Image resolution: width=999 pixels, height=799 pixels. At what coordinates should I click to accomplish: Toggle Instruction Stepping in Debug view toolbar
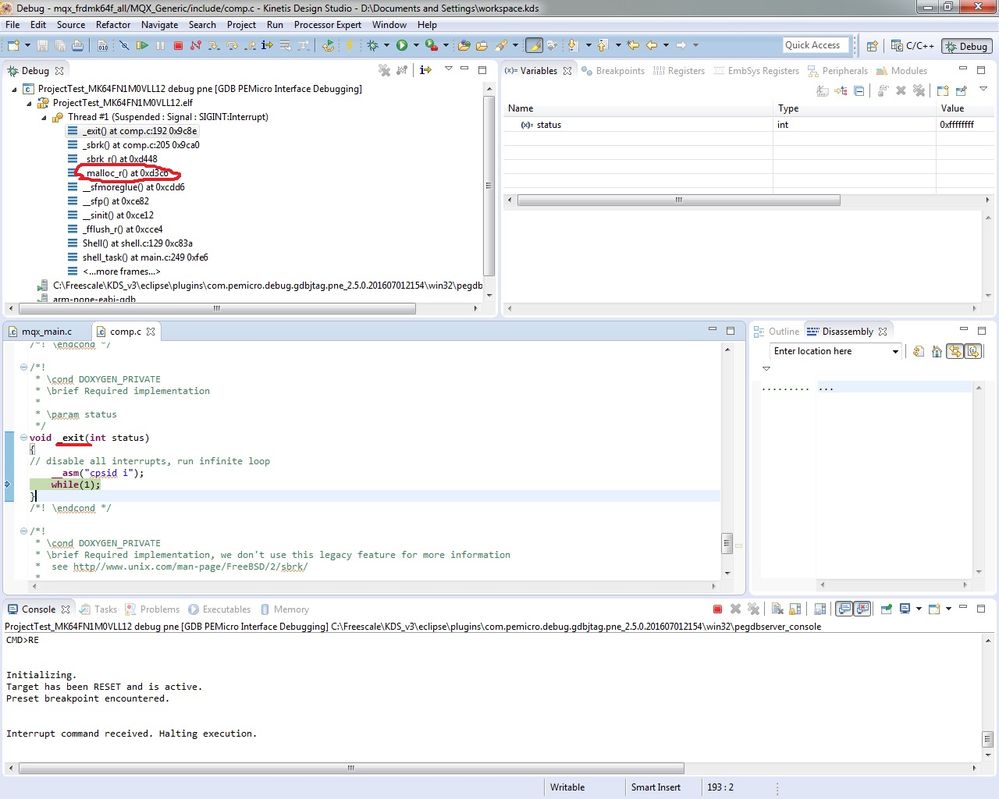coord(425,70)
